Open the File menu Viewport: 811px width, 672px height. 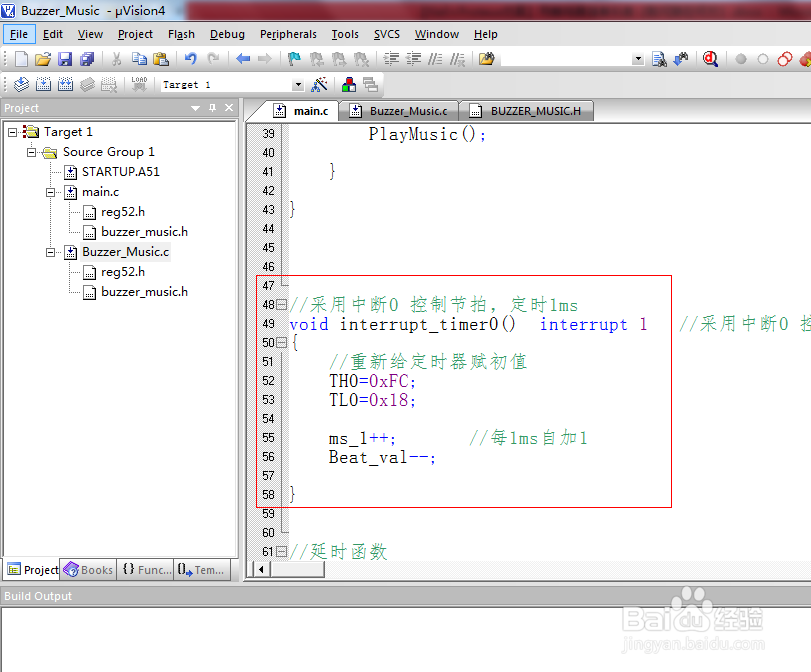[x=19, y=34]
